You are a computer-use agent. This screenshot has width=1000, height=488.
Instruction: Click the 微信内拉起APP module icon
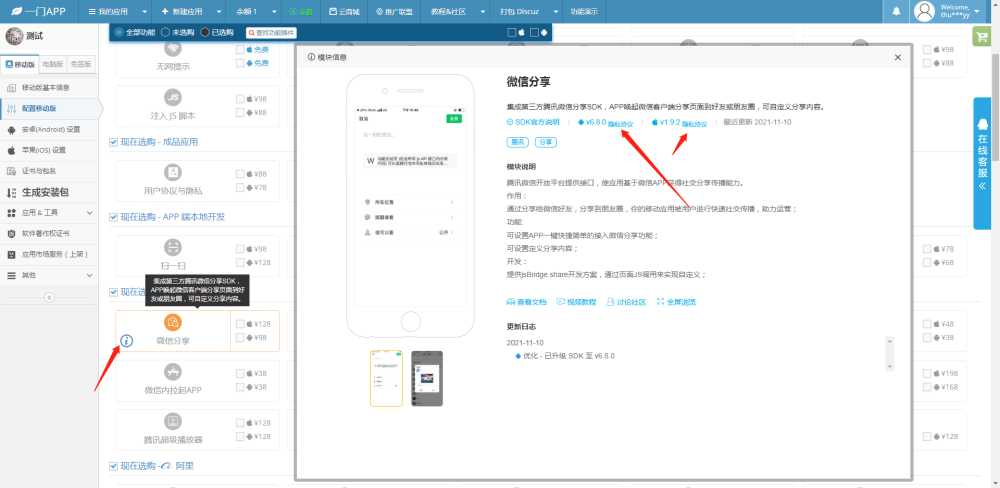[173, 372]
